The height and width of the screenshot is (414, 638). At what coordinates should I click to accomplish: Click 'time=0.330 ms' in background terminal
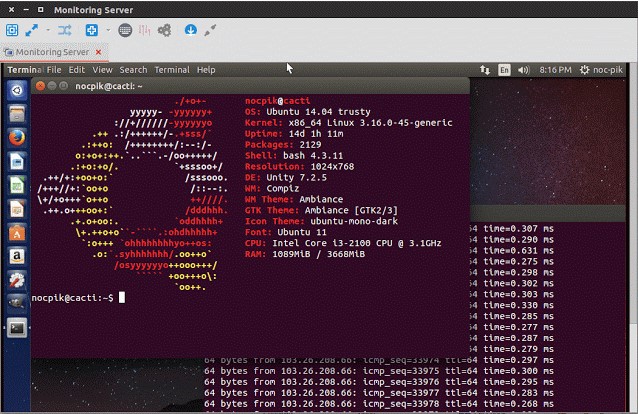(518, 305)
